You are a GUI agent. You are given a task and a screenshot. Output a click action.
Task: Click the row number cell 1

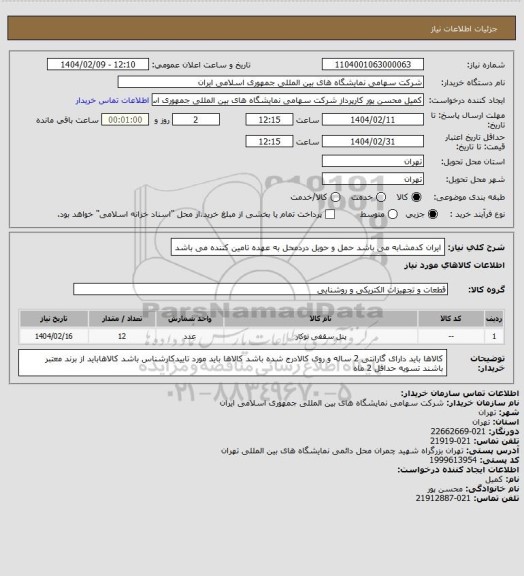point(494,336)
